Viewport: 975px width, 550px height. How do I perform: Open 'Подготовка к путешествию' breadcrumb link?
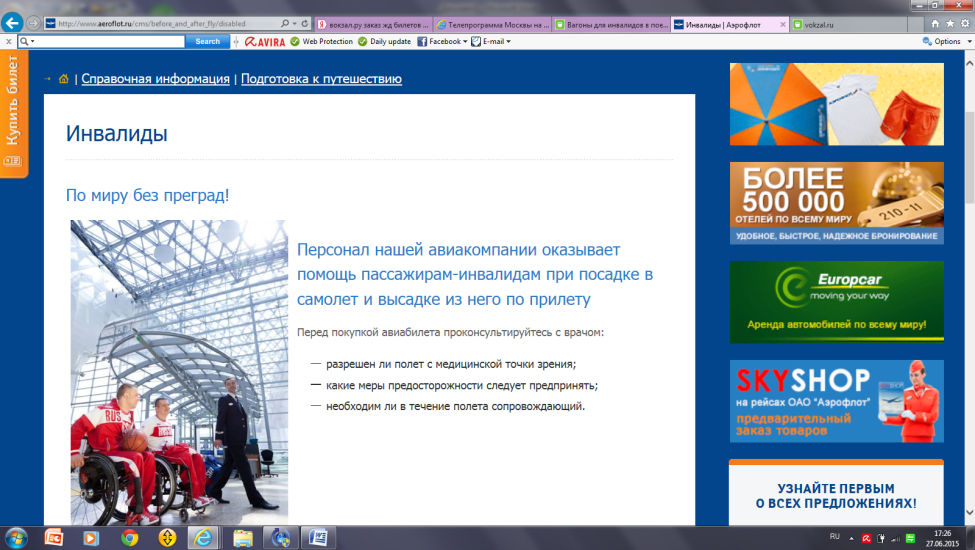pos(321,79)
